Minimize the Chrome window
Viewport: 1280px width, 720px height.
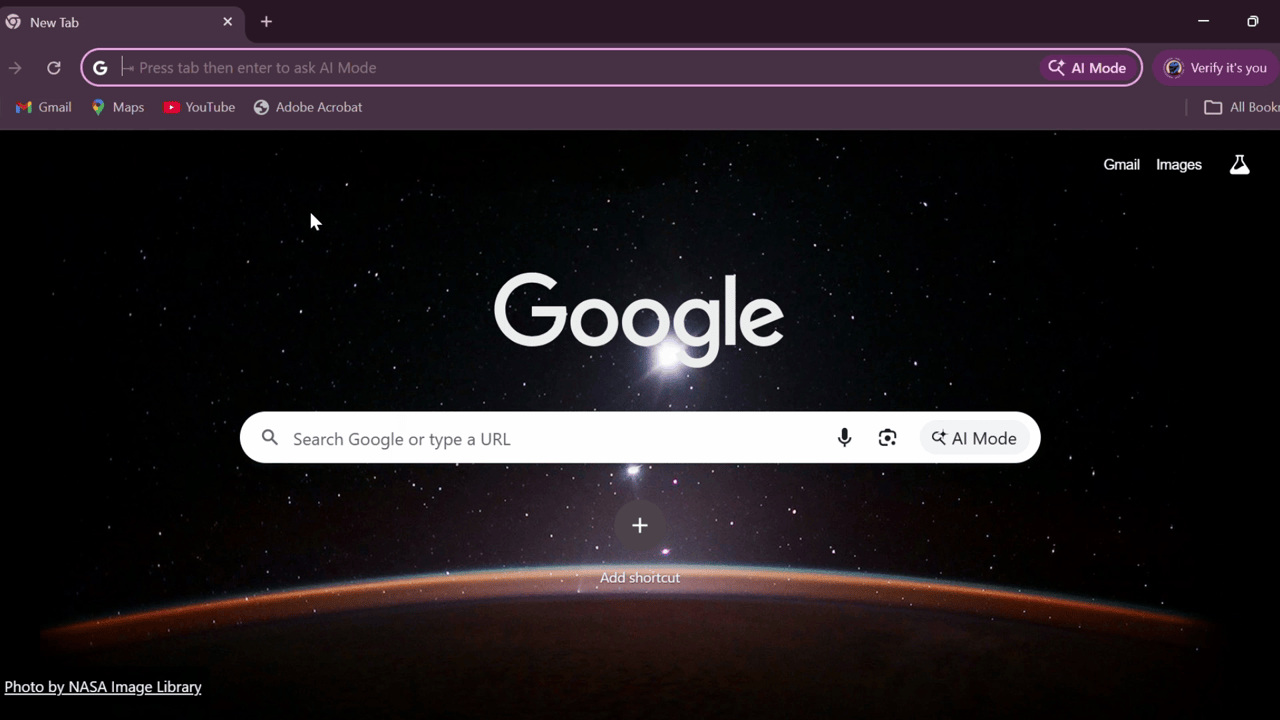(x=1204, y=21)
